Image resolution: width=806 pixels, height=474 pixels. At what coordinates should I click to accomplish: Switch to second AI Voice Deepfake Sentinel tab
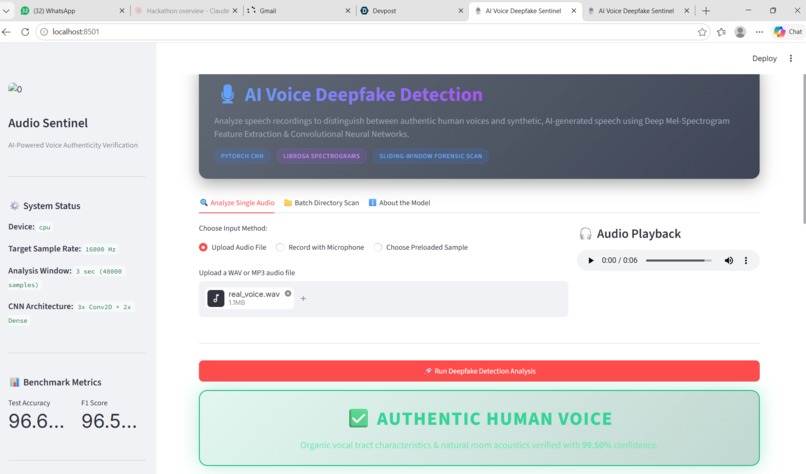[636, 10]
